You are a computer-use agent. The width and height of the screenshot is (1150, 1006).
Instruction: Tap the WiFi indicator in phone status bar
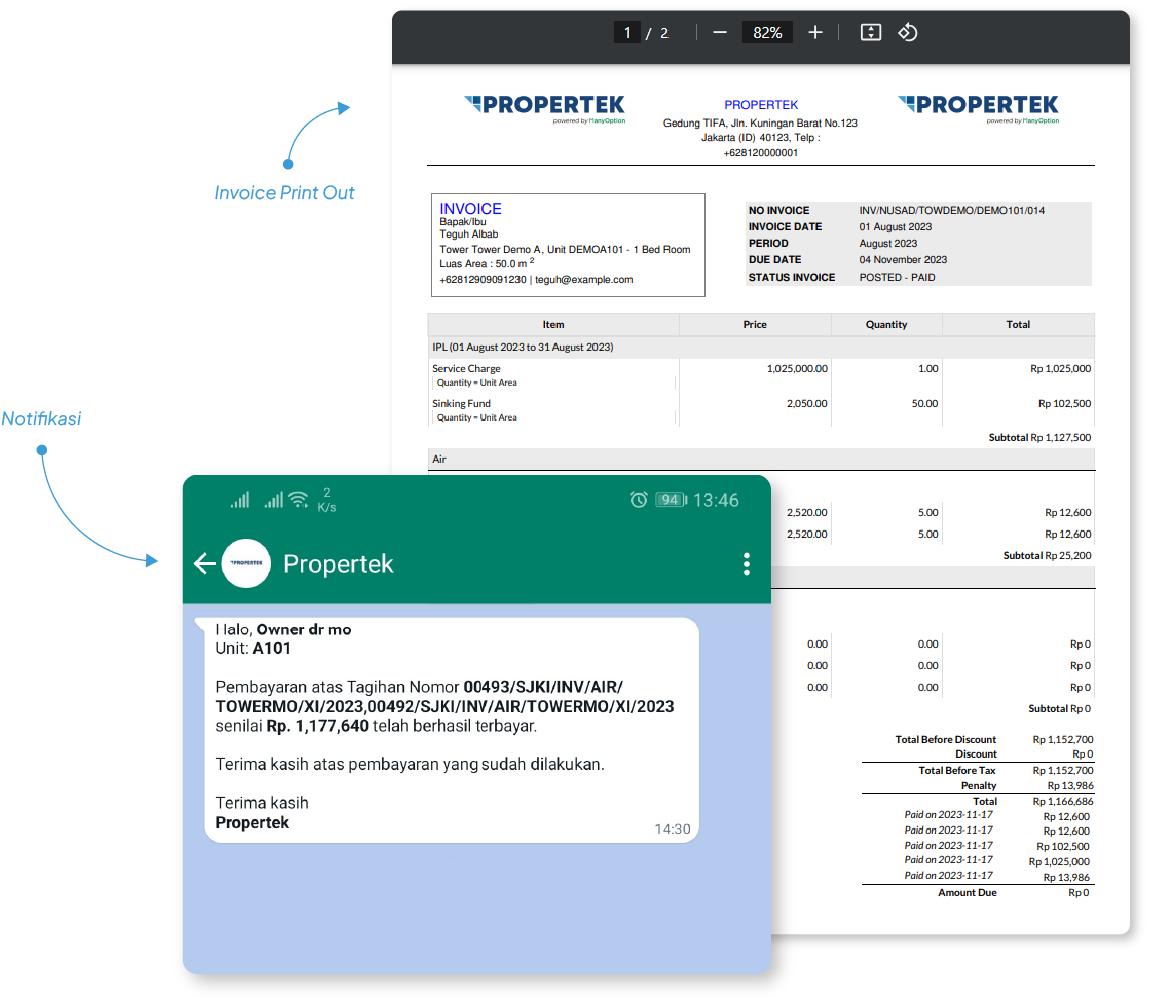pyautogui.click(x=296, y=499)
